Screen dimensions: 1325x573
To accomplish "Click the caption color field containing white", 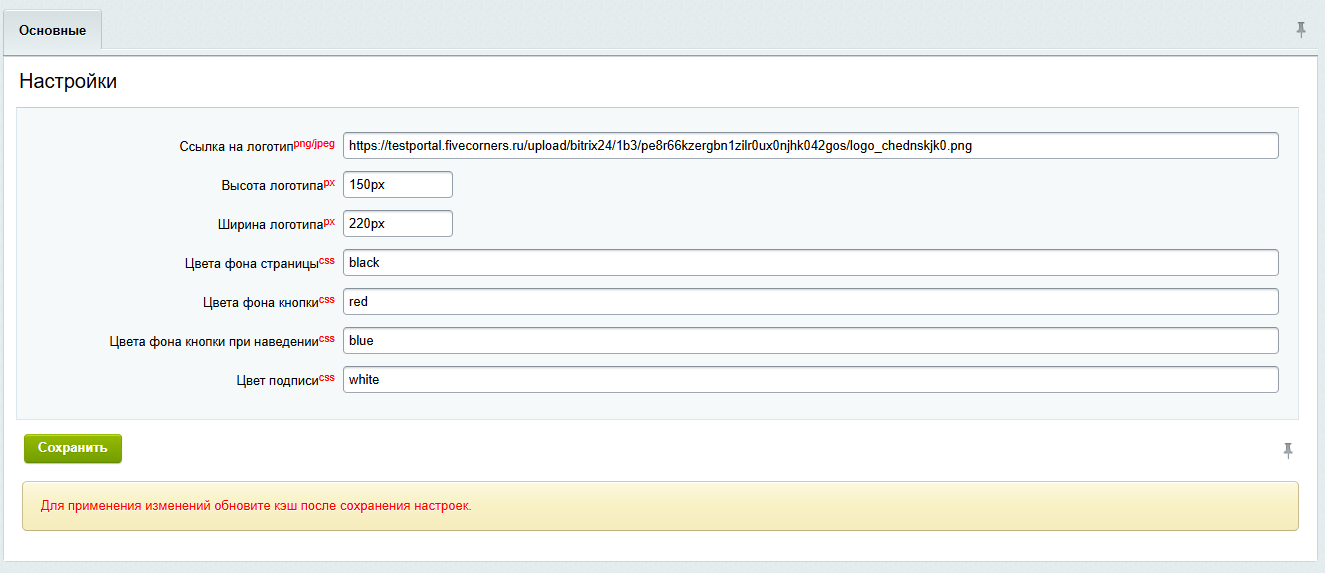I will (810, 380).
